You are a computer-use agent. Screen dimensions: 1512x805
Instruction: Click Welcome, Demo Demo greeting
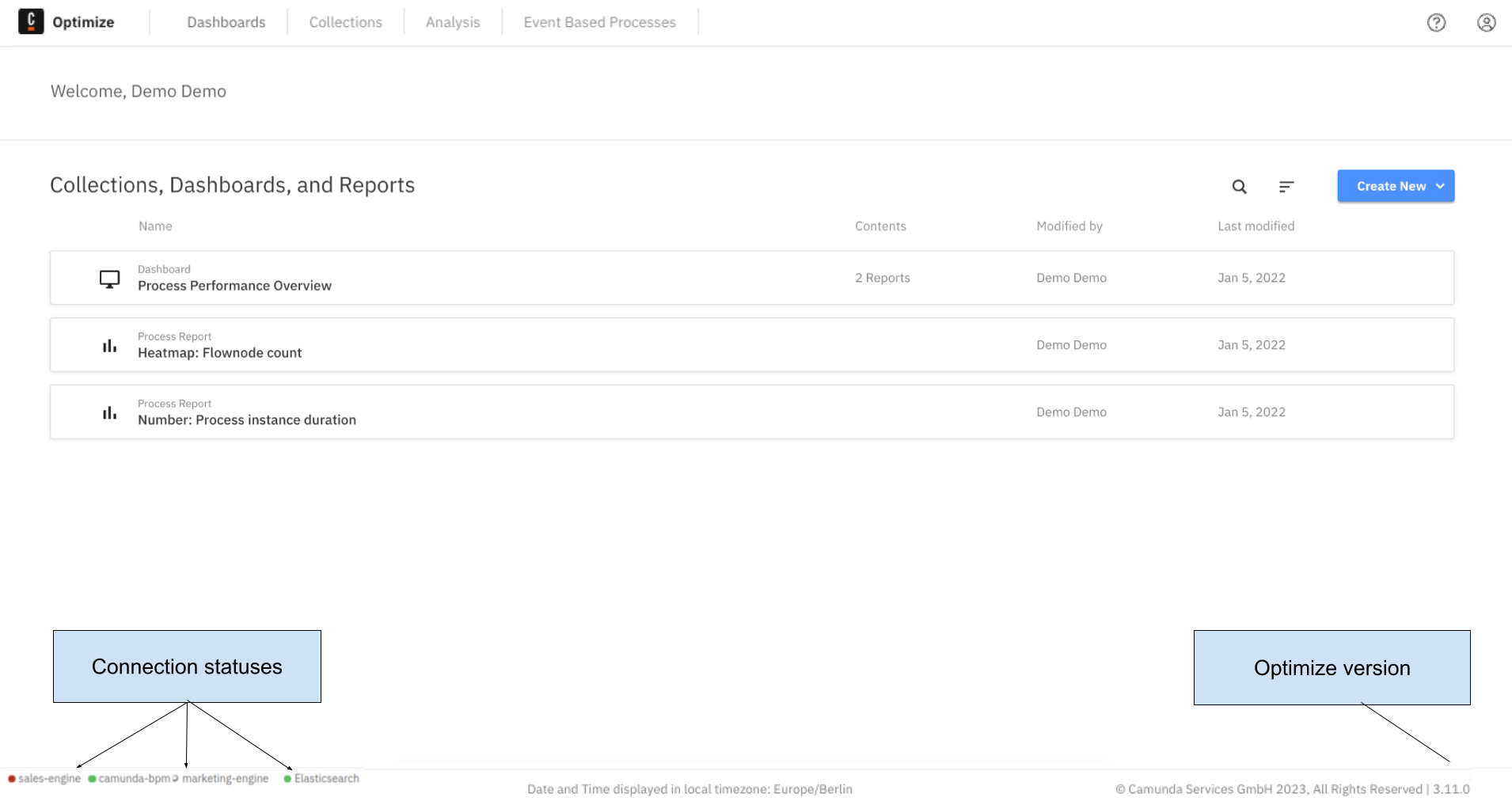(139, 92)
